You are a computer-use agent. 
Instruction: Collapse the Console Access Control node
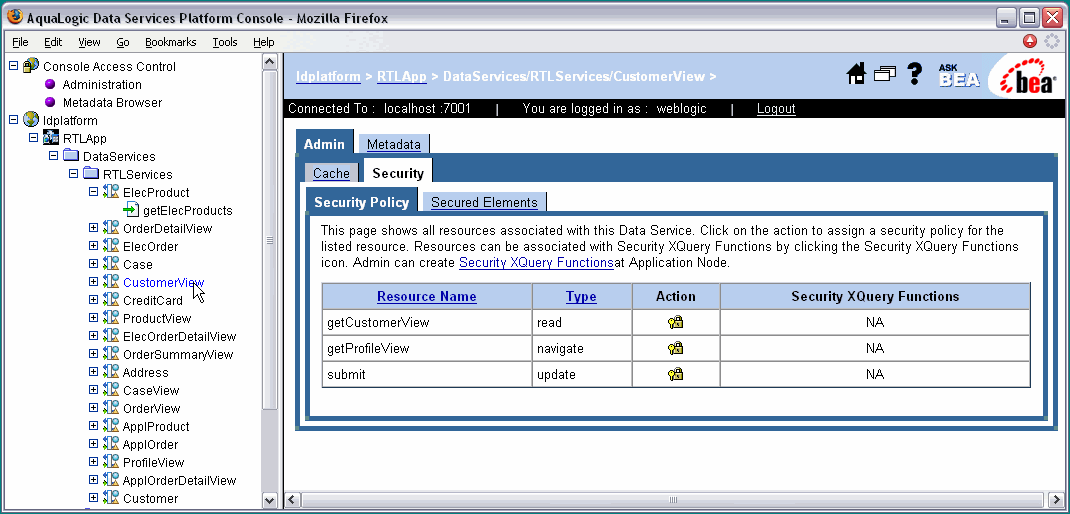coord(13,66)
